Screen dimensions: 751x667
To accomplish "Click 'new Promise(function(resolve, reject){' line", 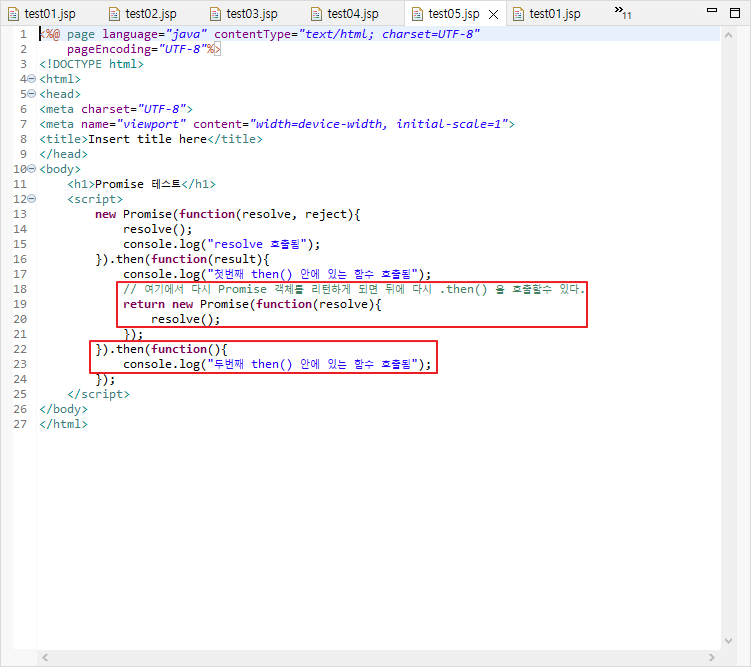I will 228,214.
